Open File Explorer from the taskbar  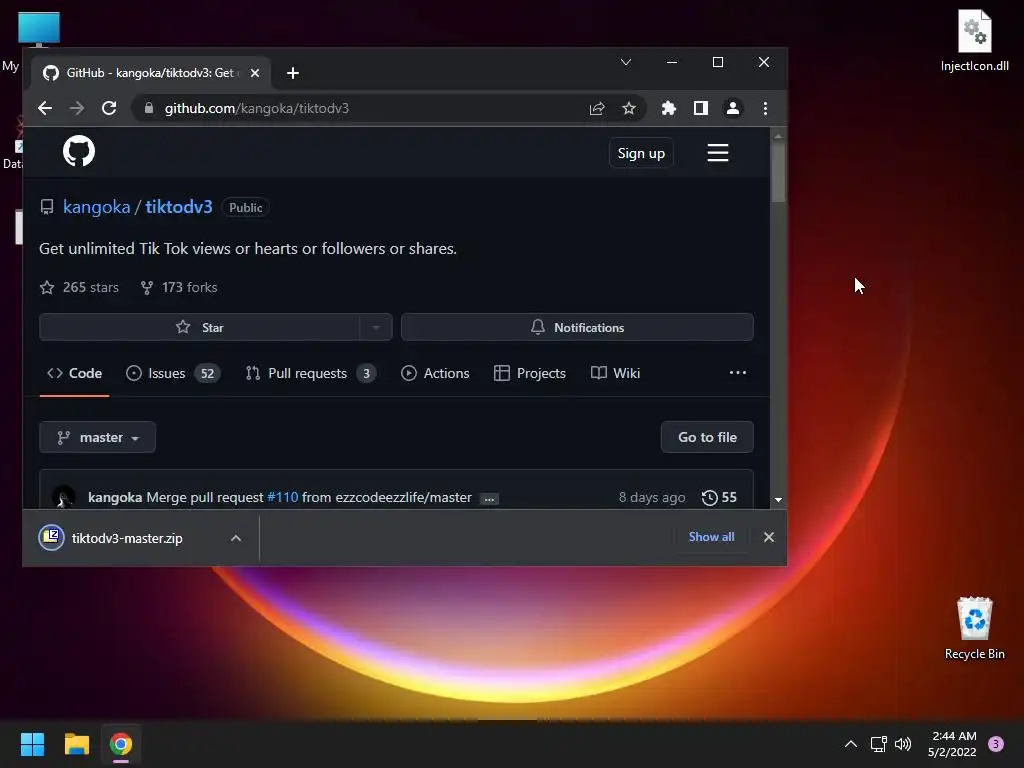76,744
